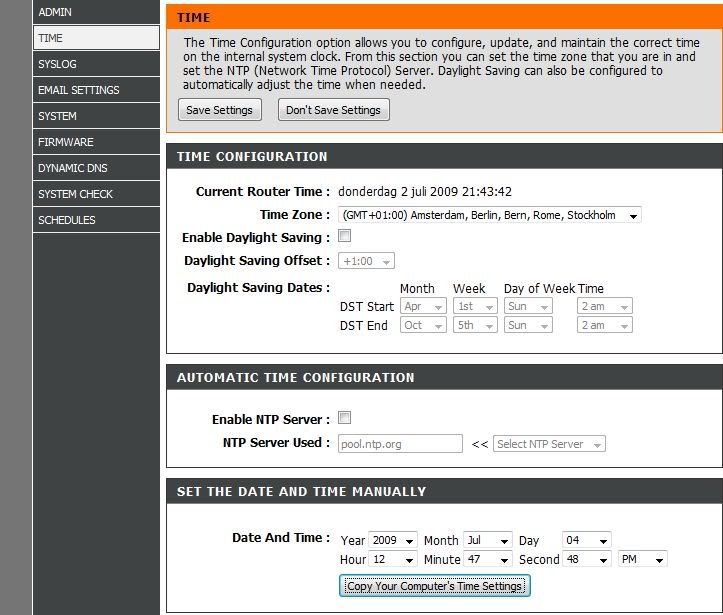723x615 pixels.
Task: Click SET THE DATE AND TIME MANUALLY header
Action: 302,491
